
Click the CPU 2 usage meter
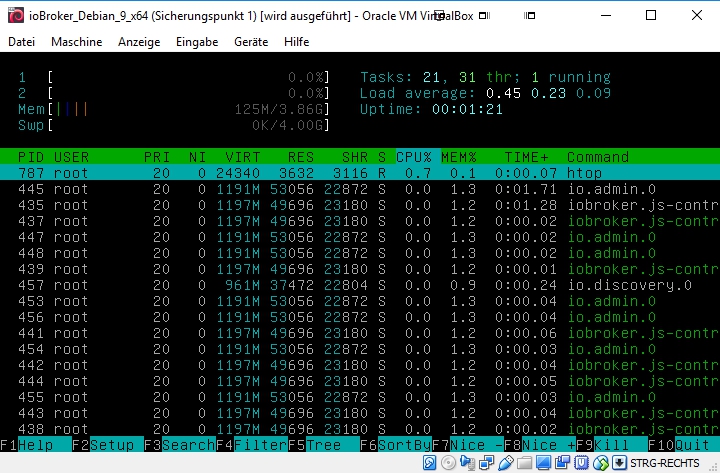[x=174, y=93]
